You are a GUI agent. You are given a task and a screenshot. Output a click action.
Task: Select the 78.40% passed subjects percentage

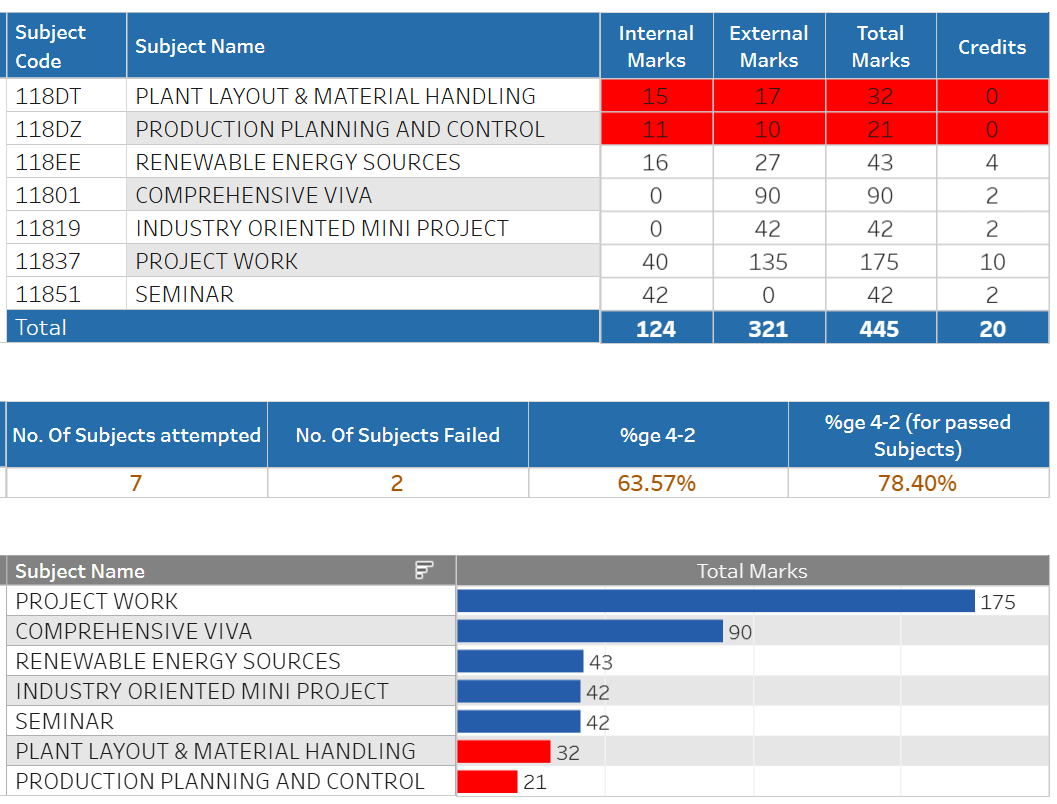tap(917, 484)
